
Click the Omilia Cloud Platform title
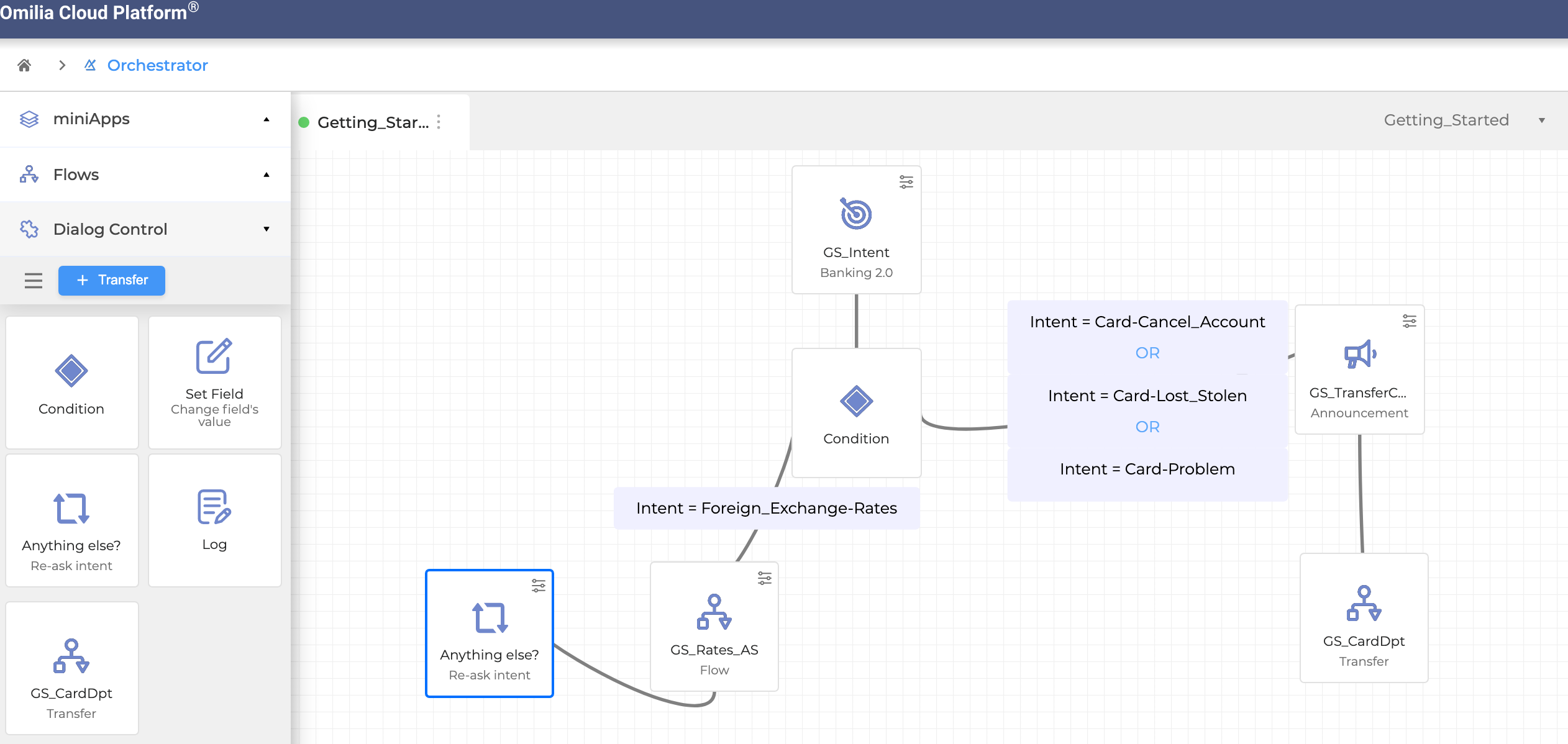[x=99, y=12]
